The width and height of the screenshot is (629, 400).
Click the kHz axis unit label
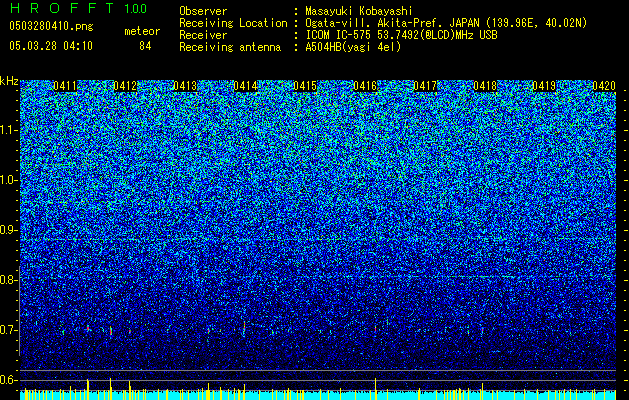(9, 81)
